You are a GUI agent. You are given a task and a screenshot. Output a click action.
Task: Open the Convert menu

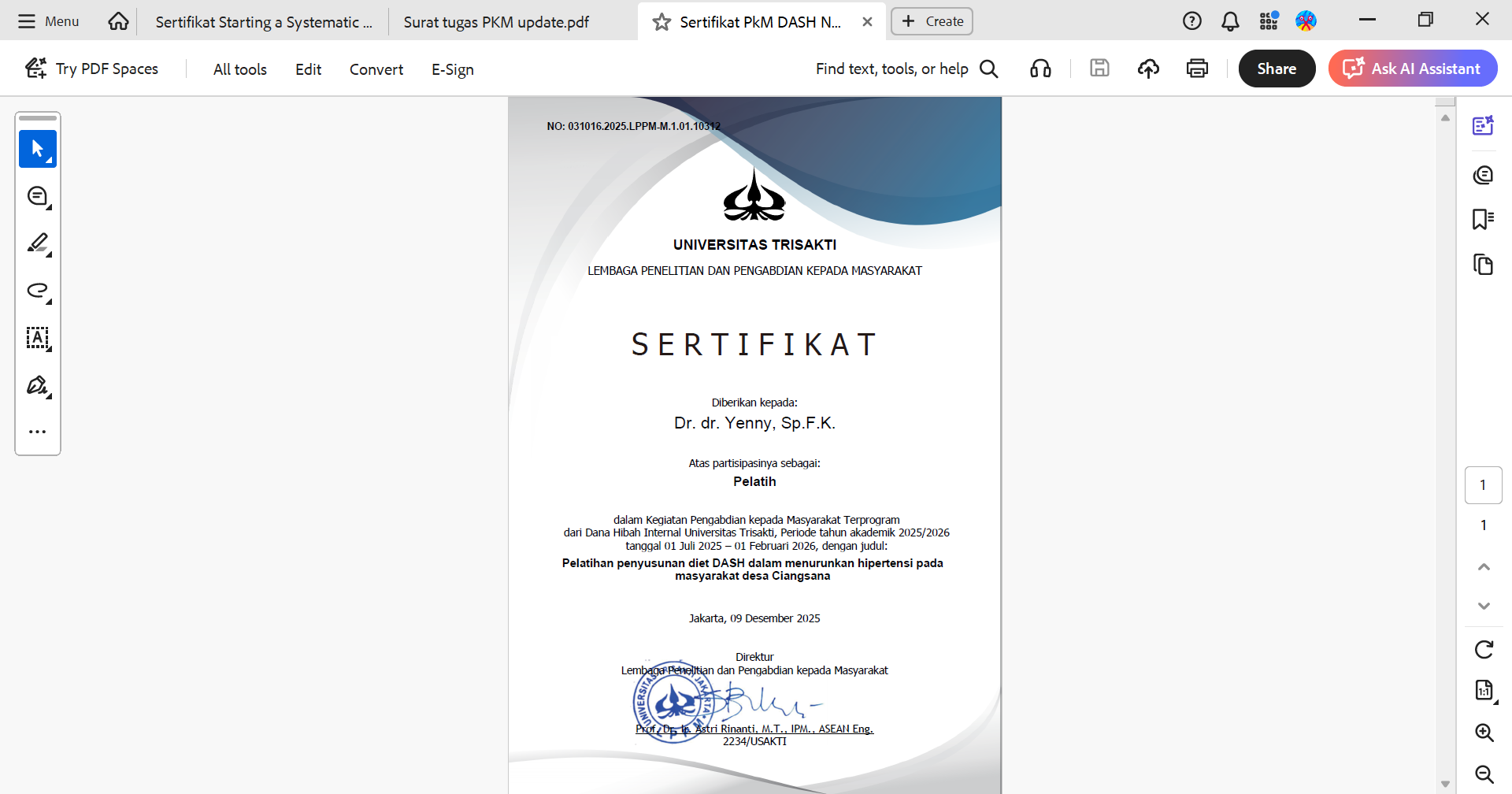[376, 69]
